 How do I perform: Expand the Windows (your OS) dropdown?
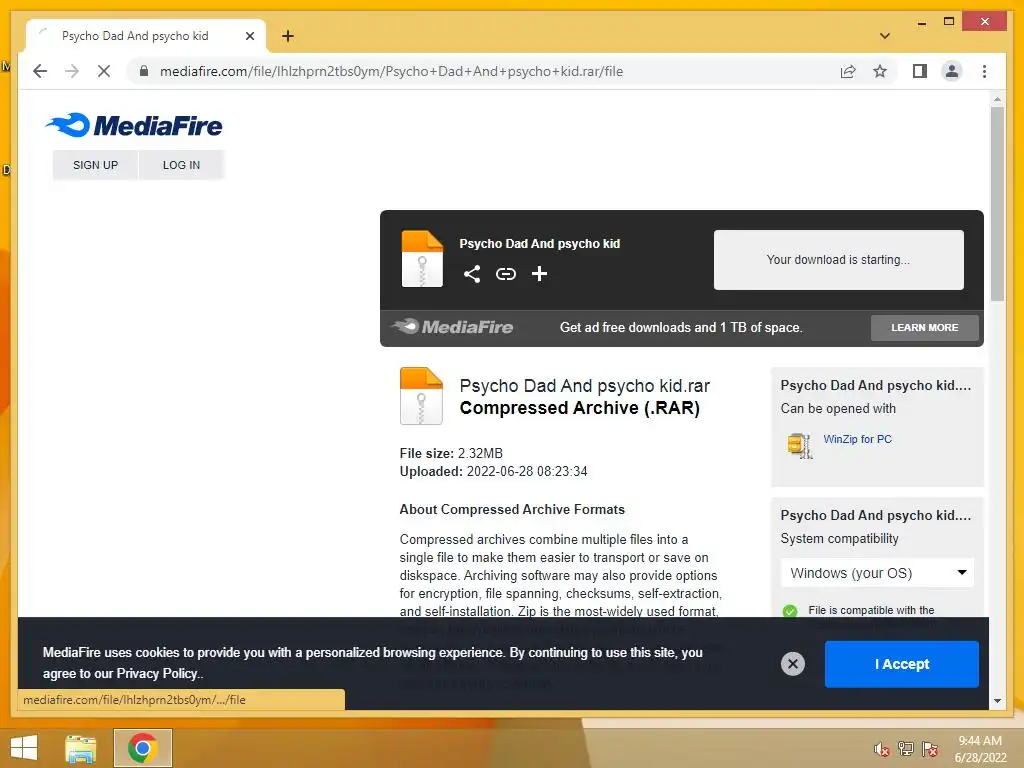tap(877, 573)
